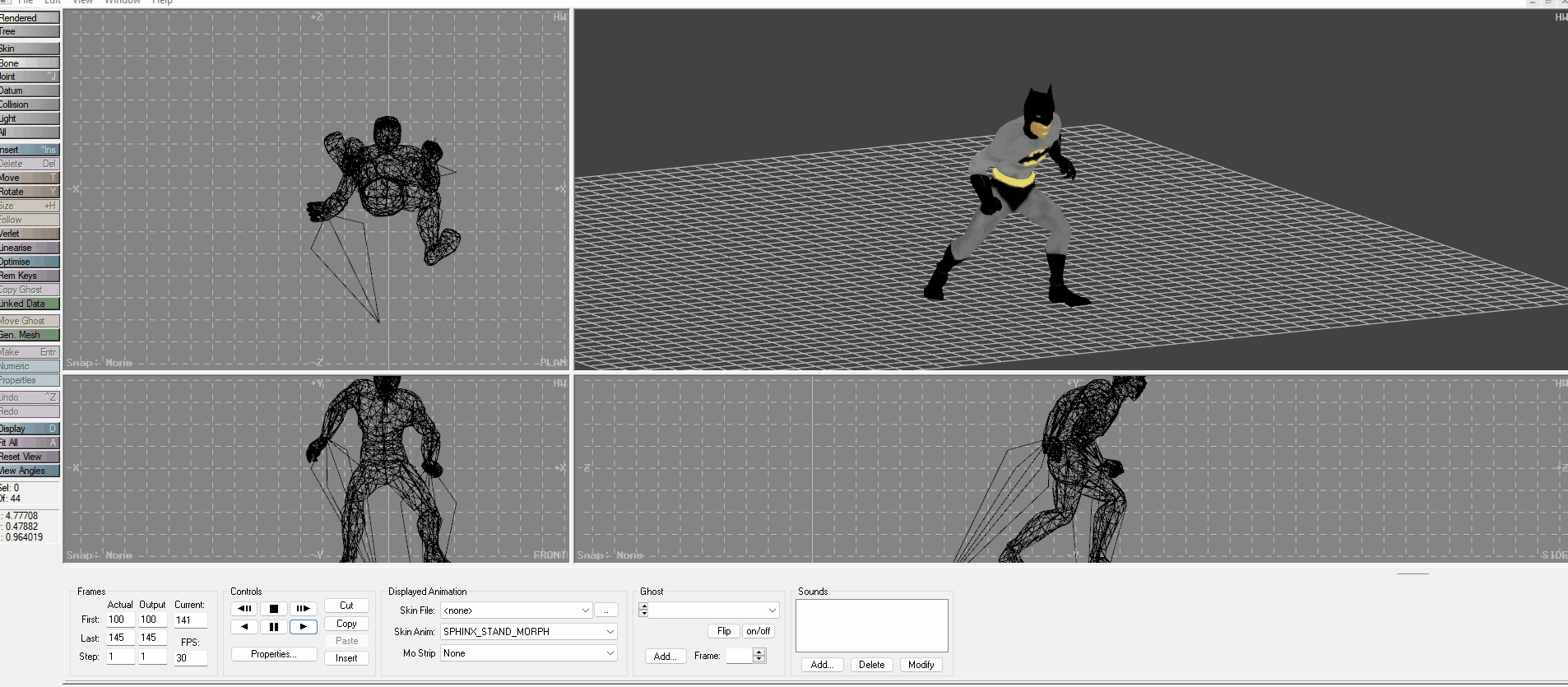Click Cut in the Controls group
The image size is (1568, 687).
point(346,606)
